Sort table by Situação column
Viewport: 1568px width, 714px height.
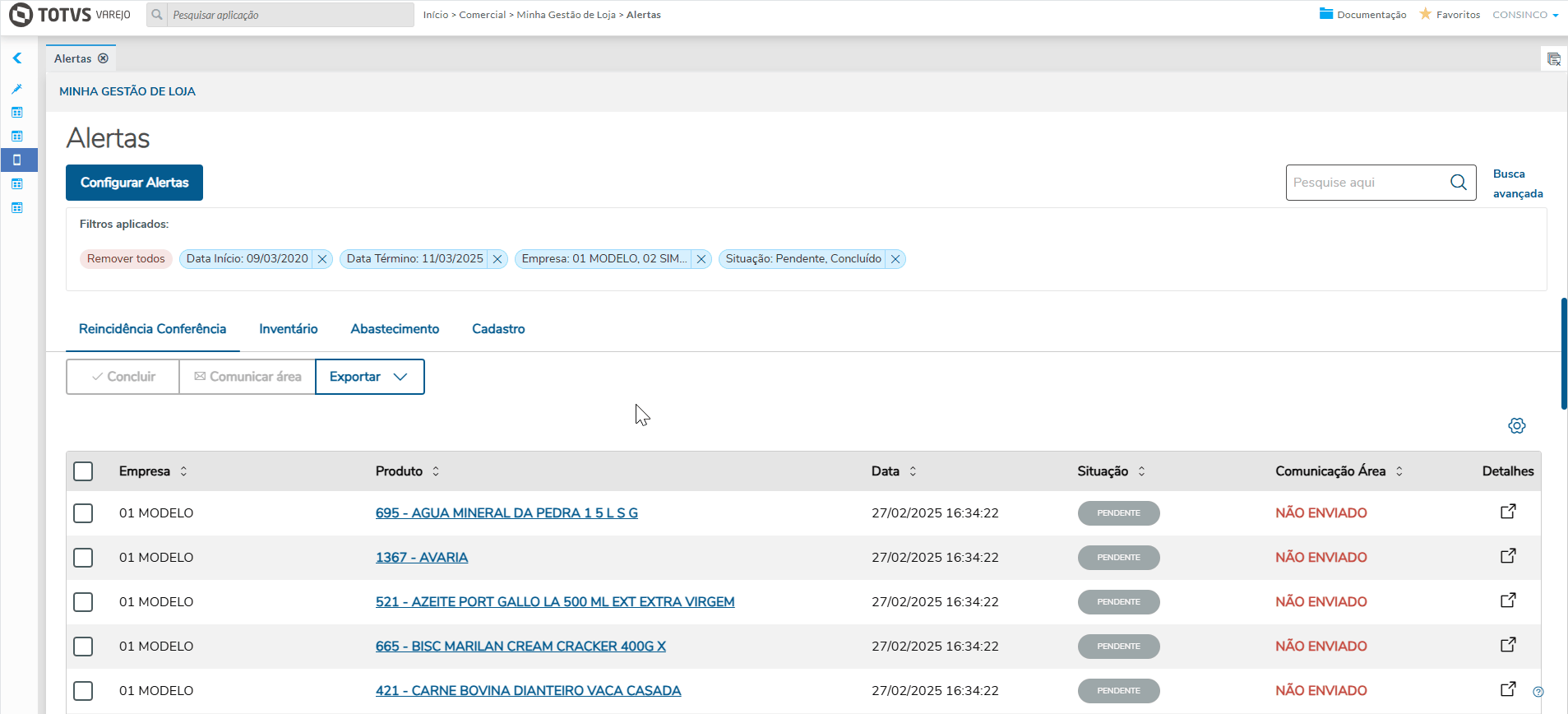click(1141, 471)
